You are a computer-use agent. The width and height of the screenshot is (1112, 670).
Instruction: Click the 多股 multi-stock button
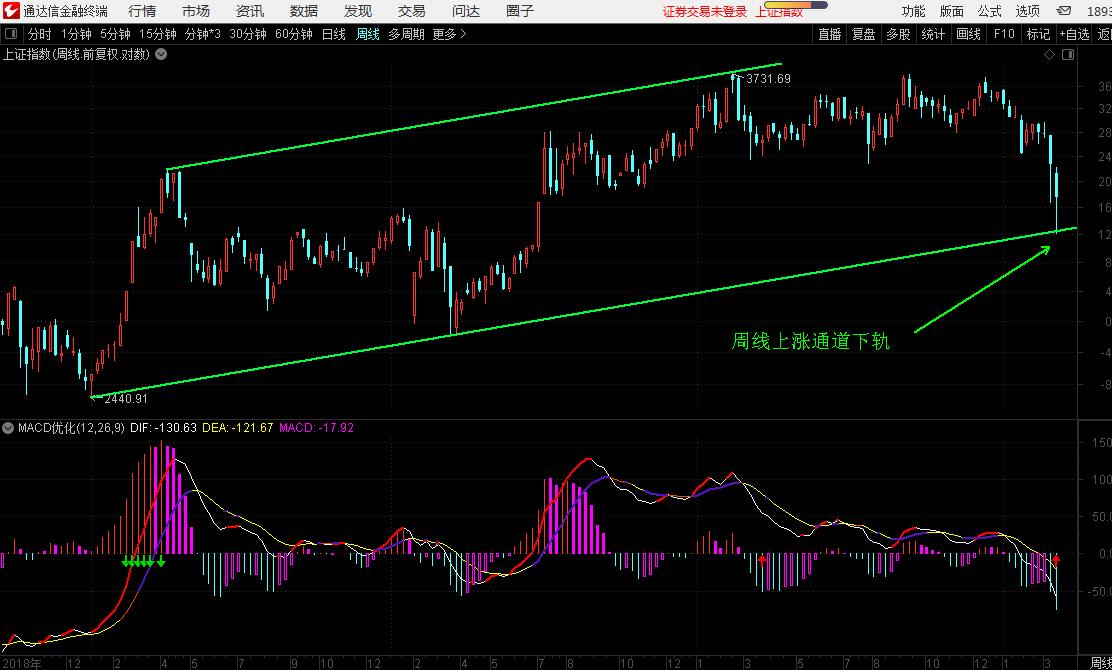pos(899,34)
